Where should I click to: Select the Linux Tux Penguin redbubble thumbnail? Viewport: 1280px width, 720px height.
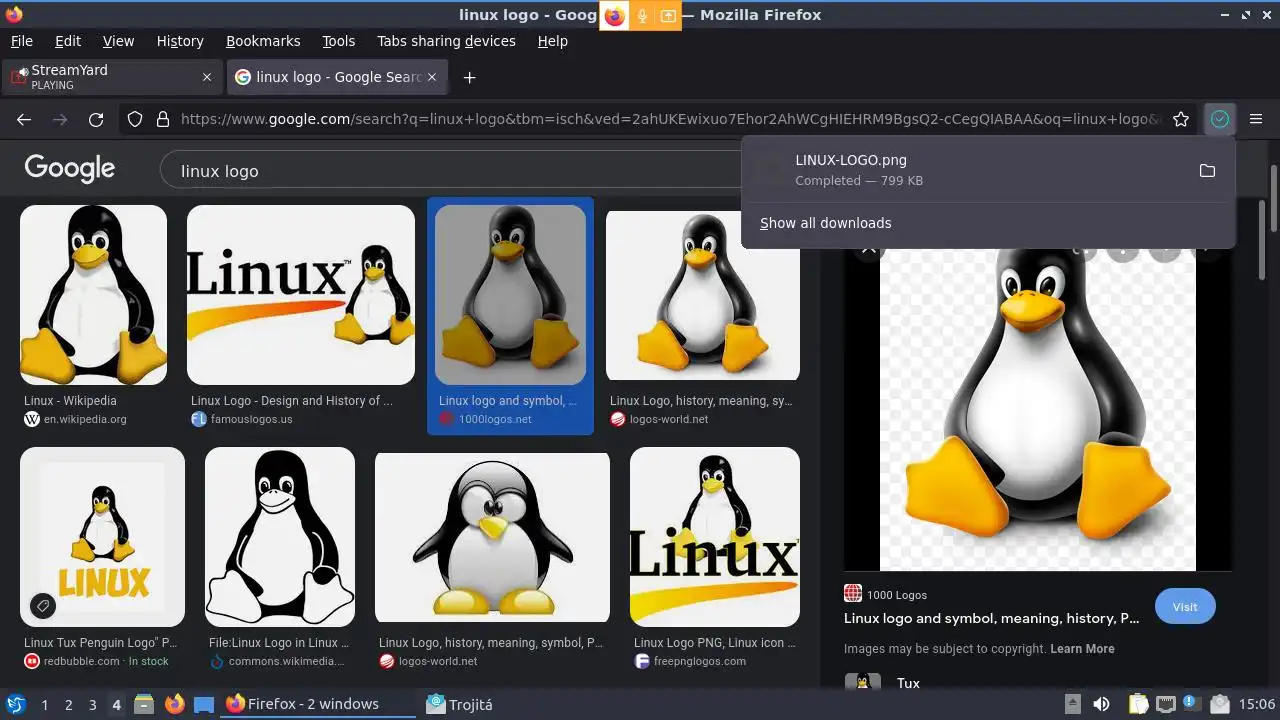click(x=102, y=537)
